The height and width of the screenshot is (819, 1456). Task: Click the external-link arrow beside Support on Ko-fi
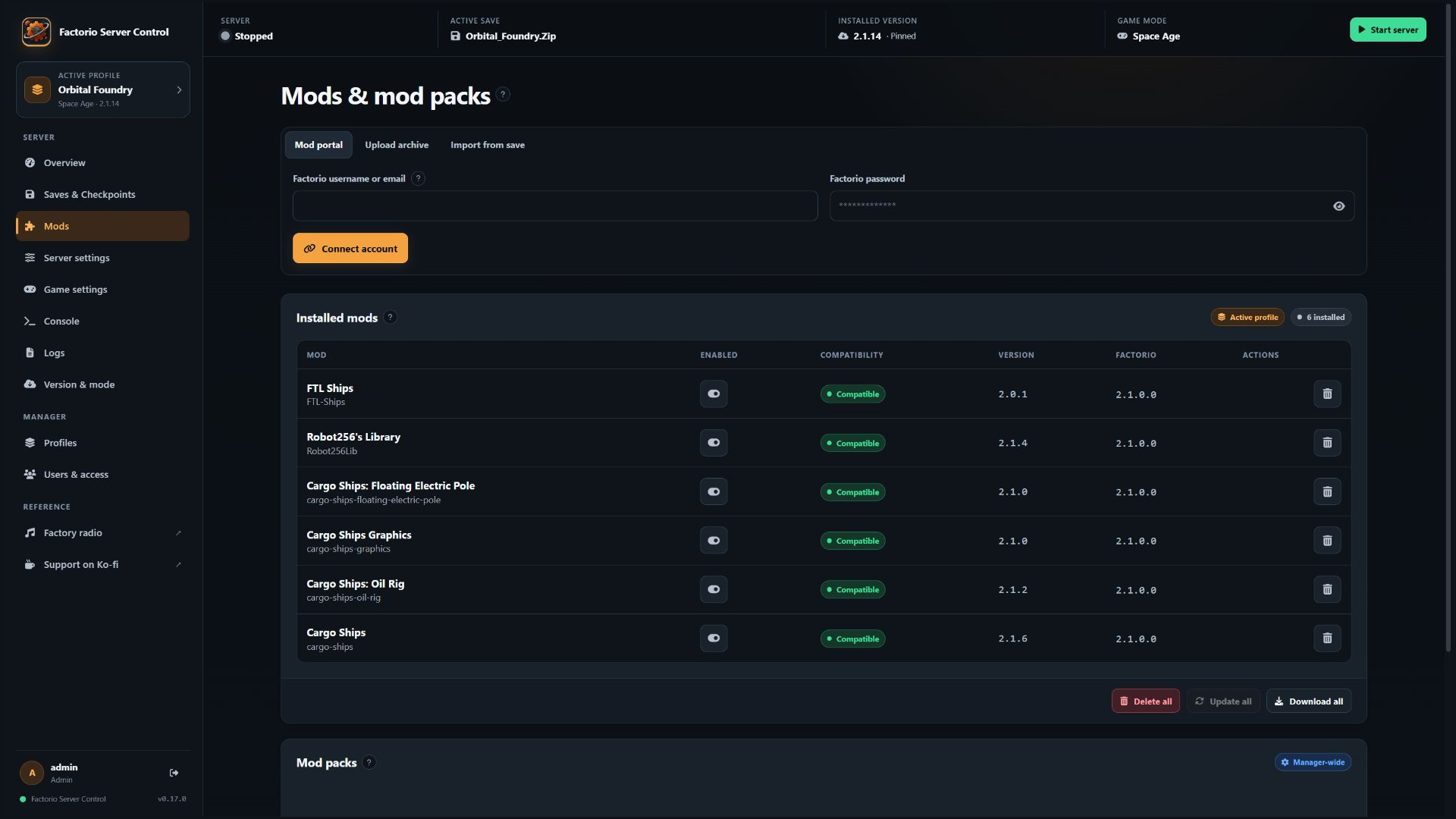click(x=178, y=565)
